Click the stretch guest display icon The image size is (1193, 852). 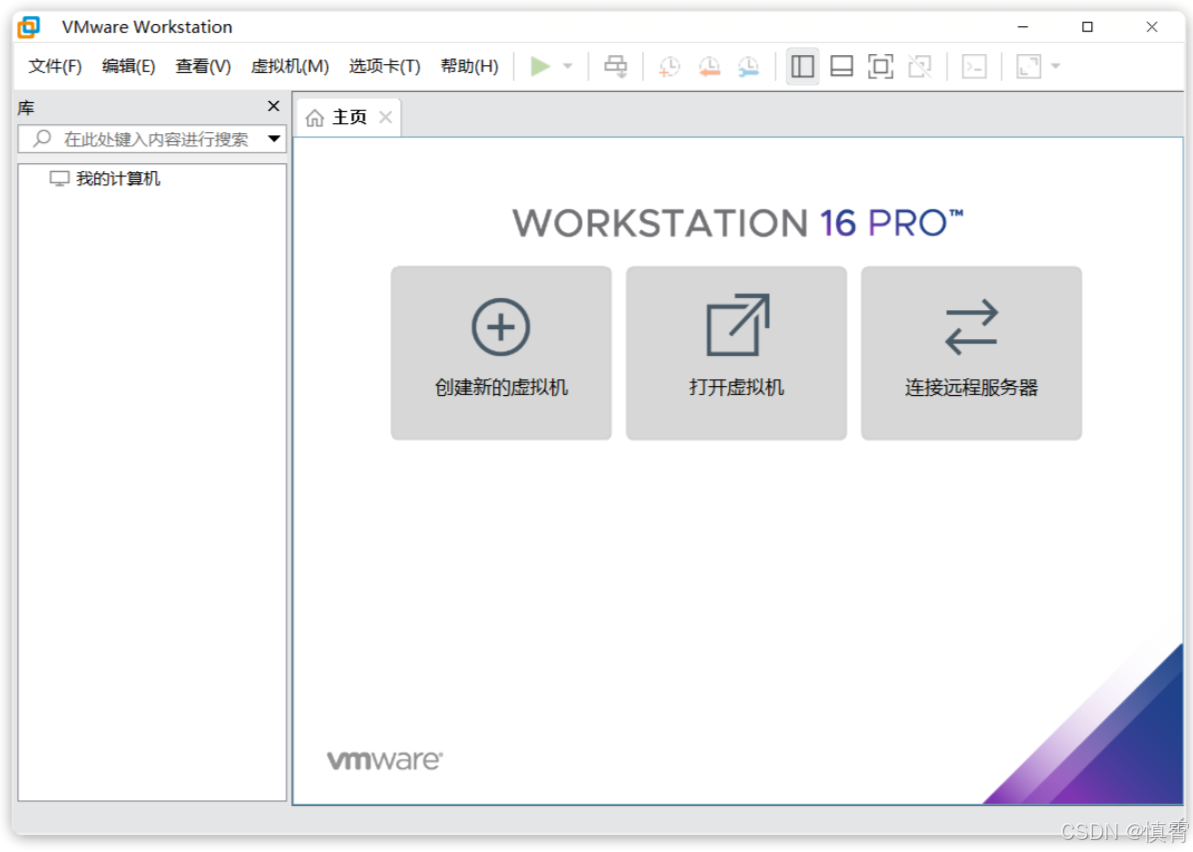click(1029, 66)
